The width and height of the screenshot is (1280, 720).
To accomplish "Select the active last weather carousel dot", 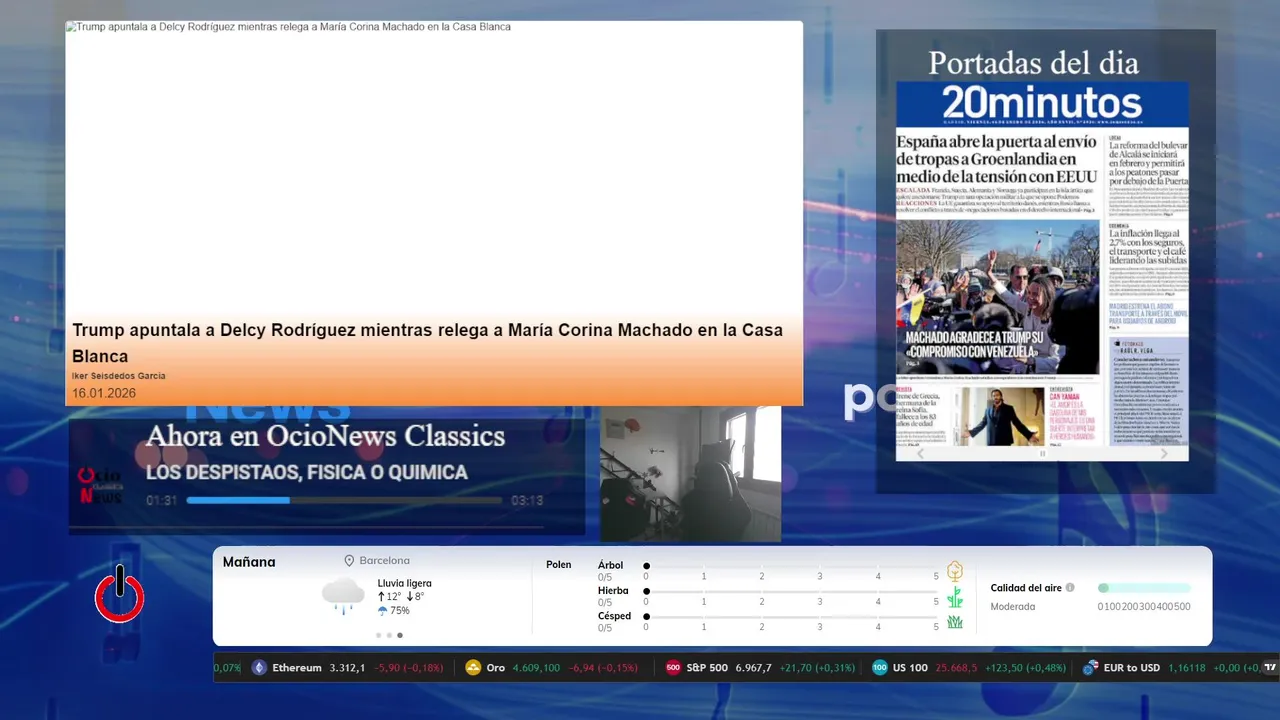I will point(400,635).
